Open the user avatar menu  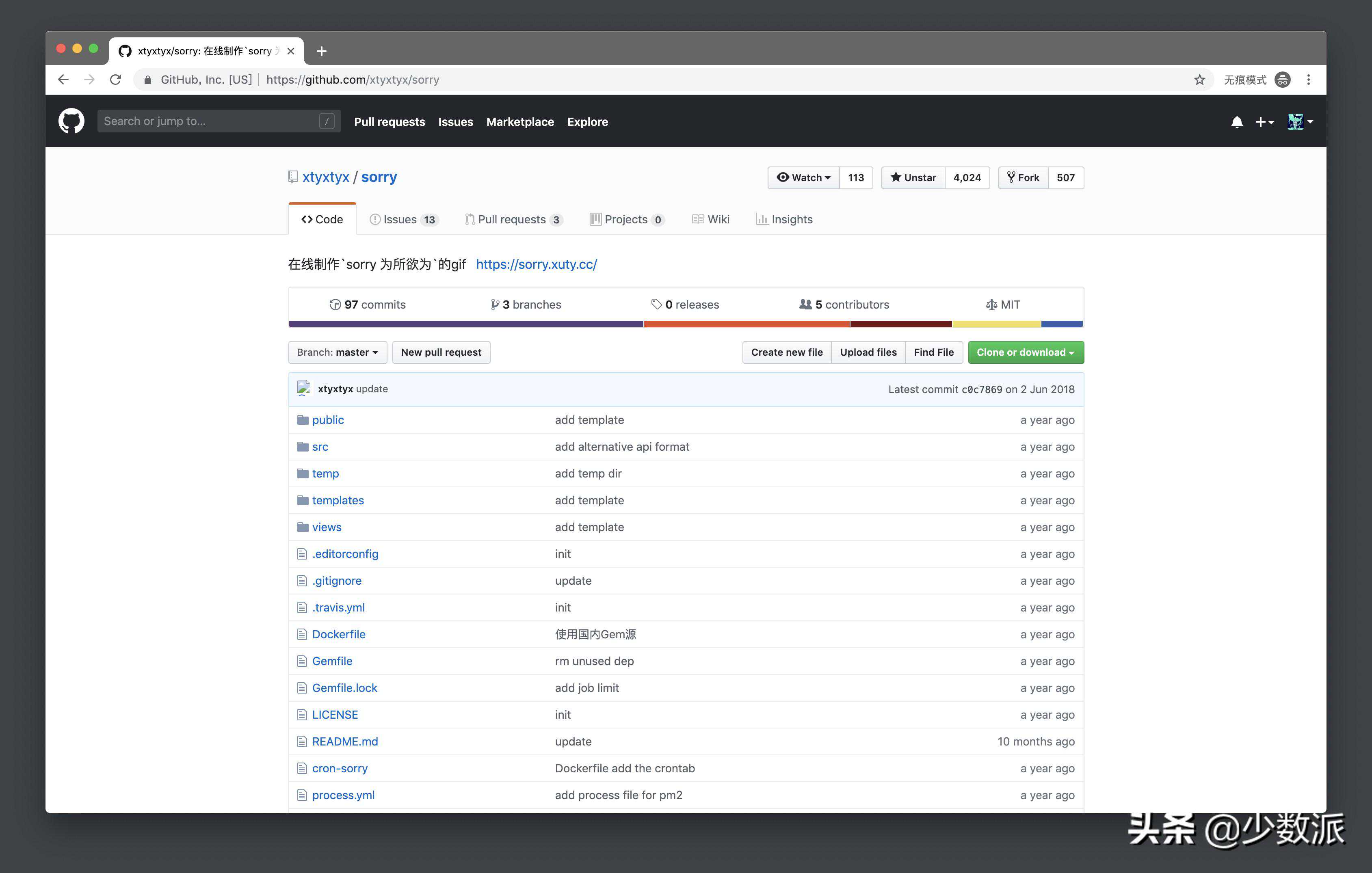pos(1300,122)
